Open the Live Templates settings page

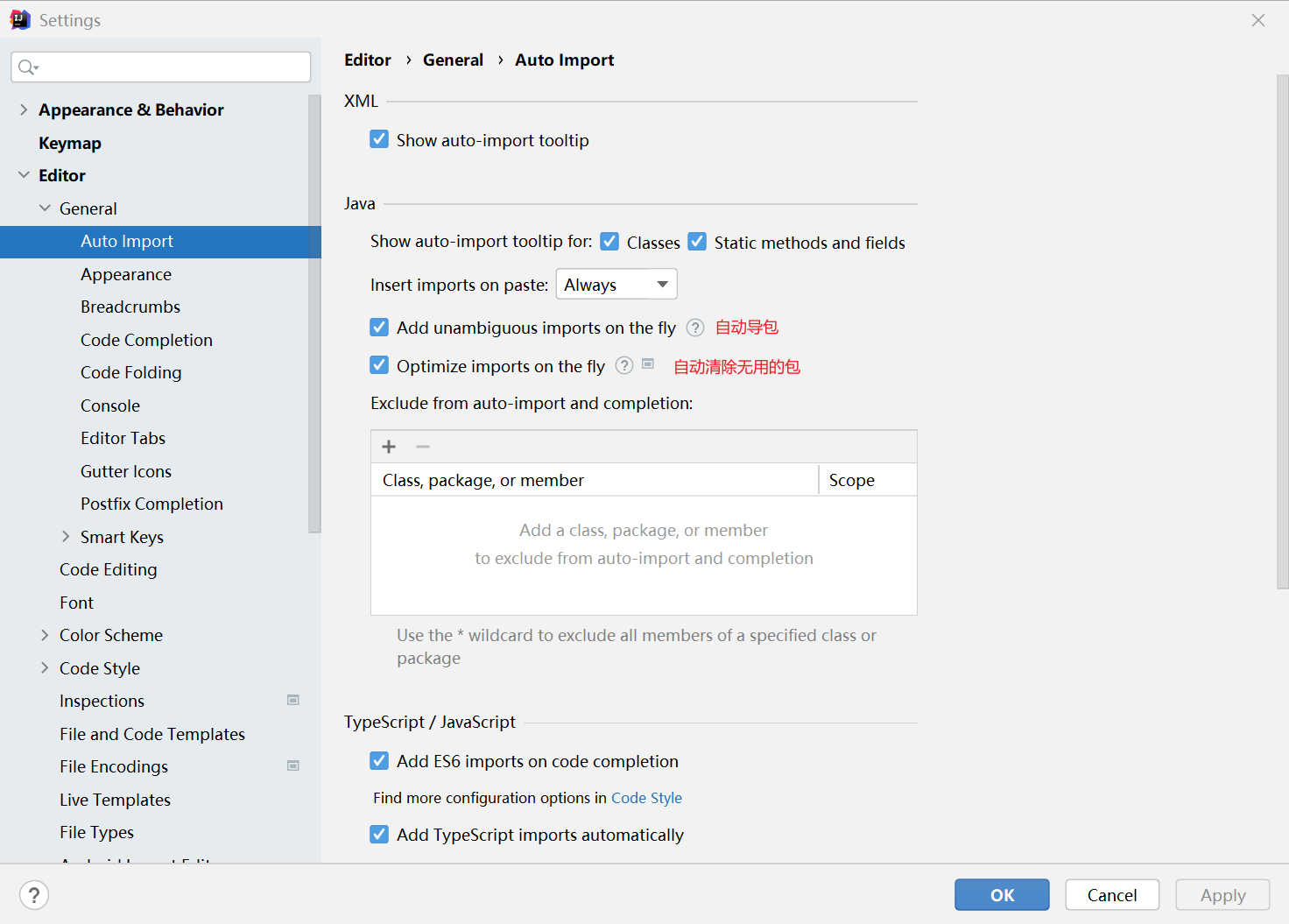tap(115, 800)
